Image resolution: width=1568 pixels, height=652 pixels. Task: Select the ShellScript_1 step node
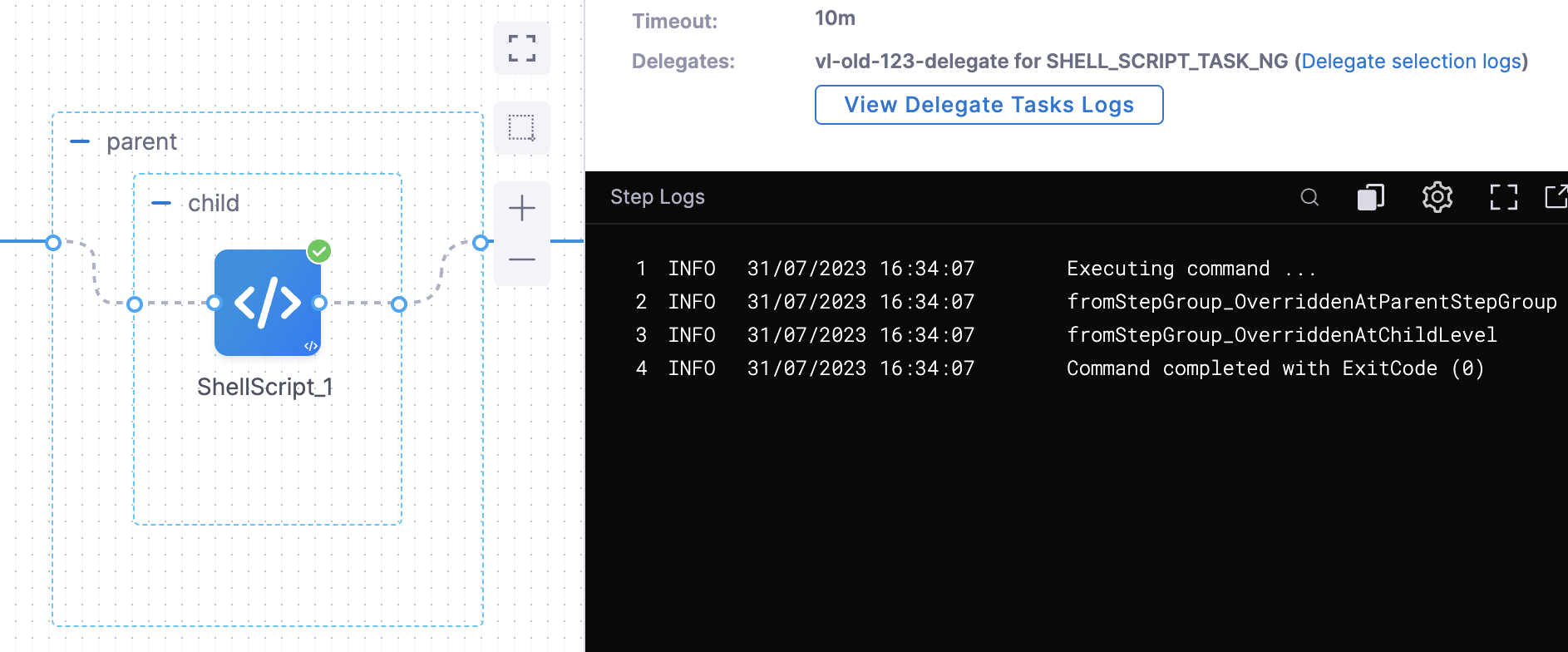(x=267, y=303)
